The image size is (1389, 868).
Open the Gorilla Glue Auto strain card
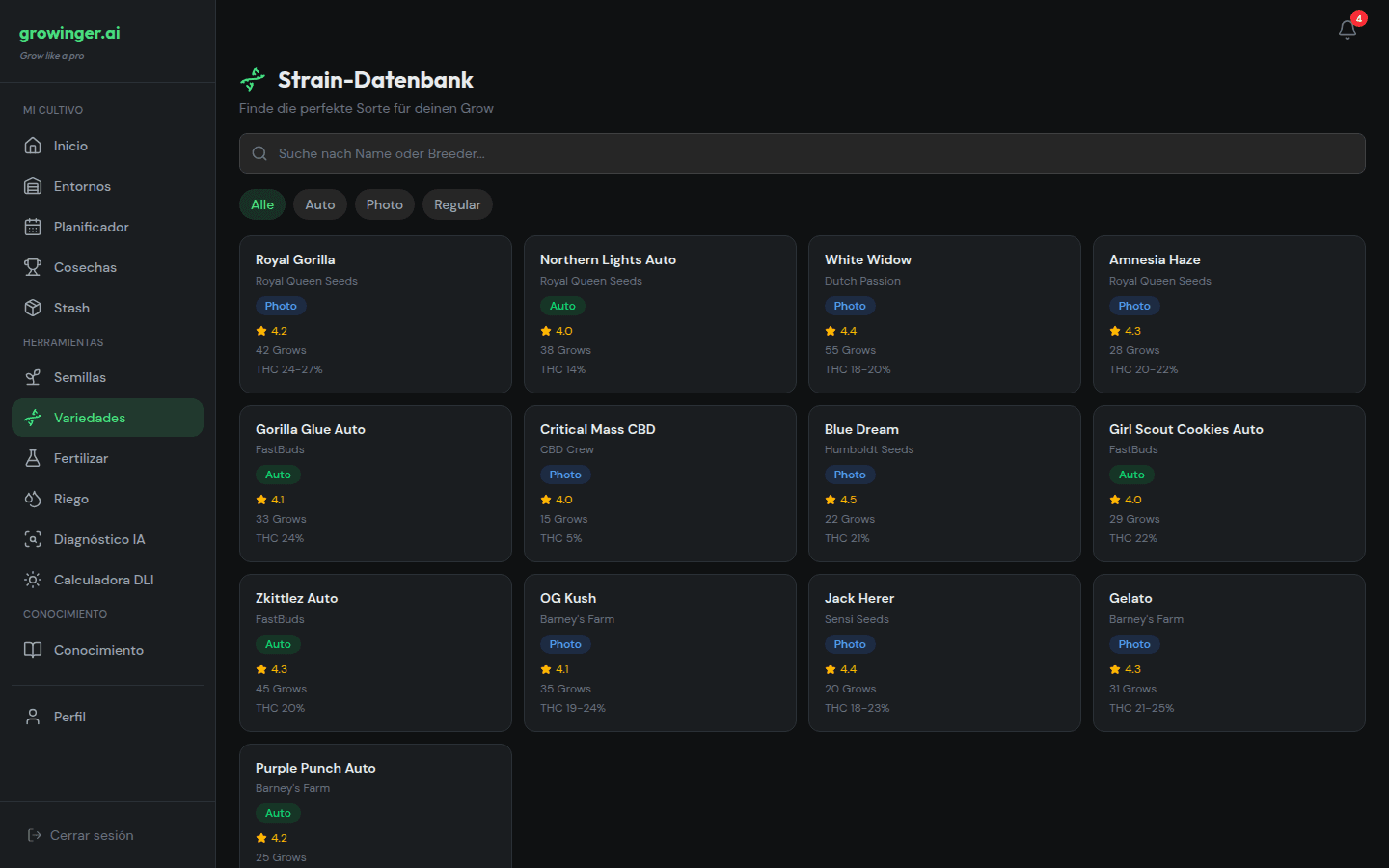[375, 483]
